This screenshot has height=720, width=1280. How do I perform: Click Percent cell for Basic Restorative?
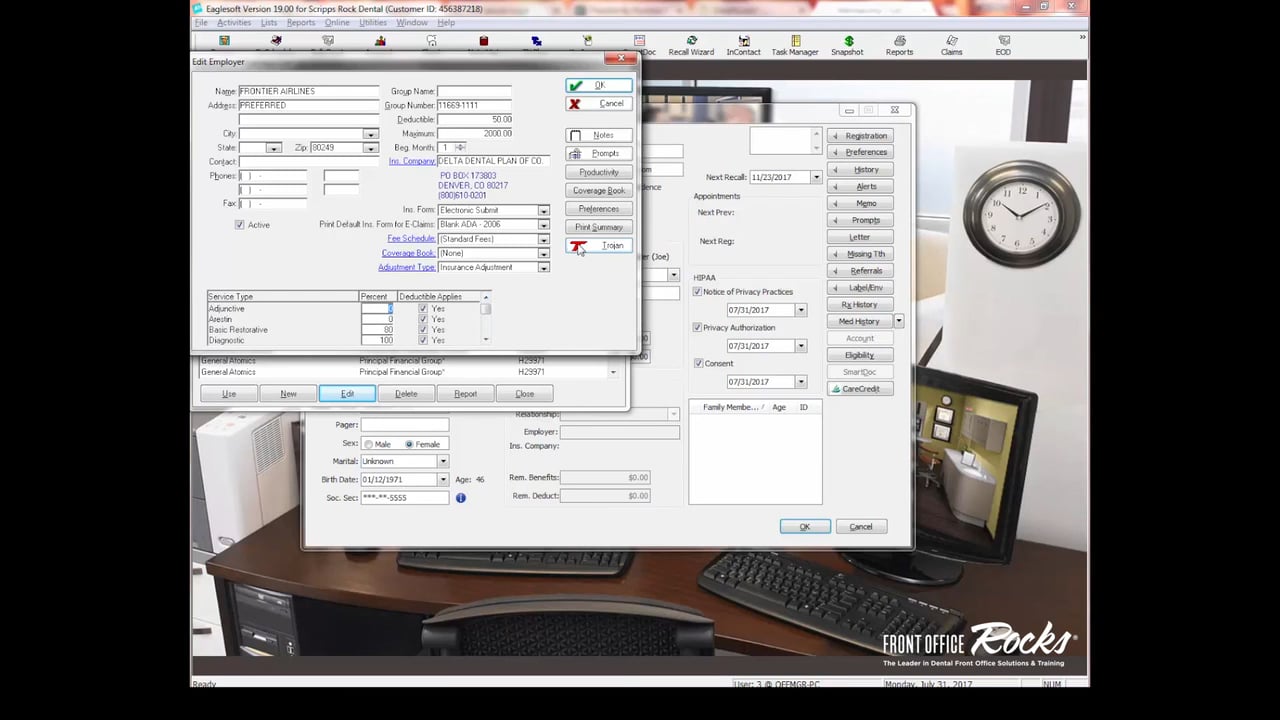[377, 330]
